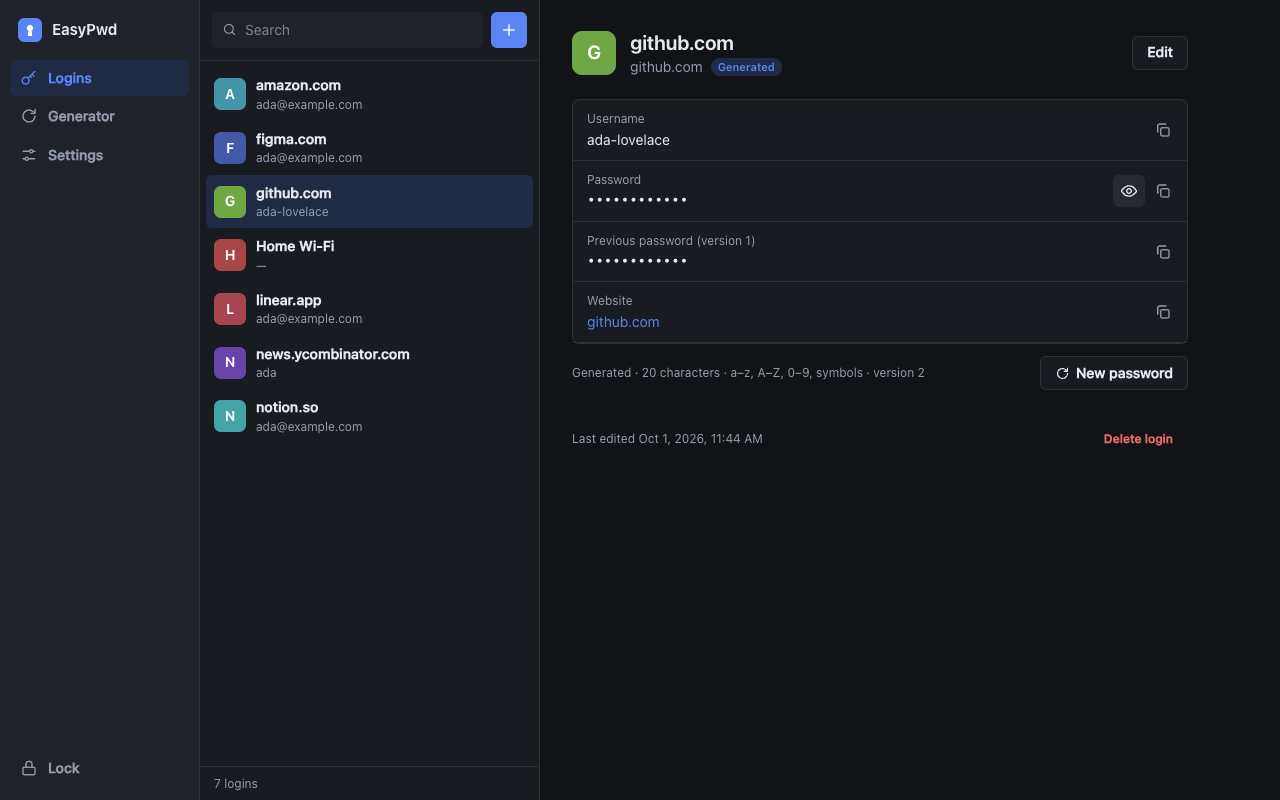Screen dimensions: 1280x800
Task: Edit the github.com login
Action: 1160,53
